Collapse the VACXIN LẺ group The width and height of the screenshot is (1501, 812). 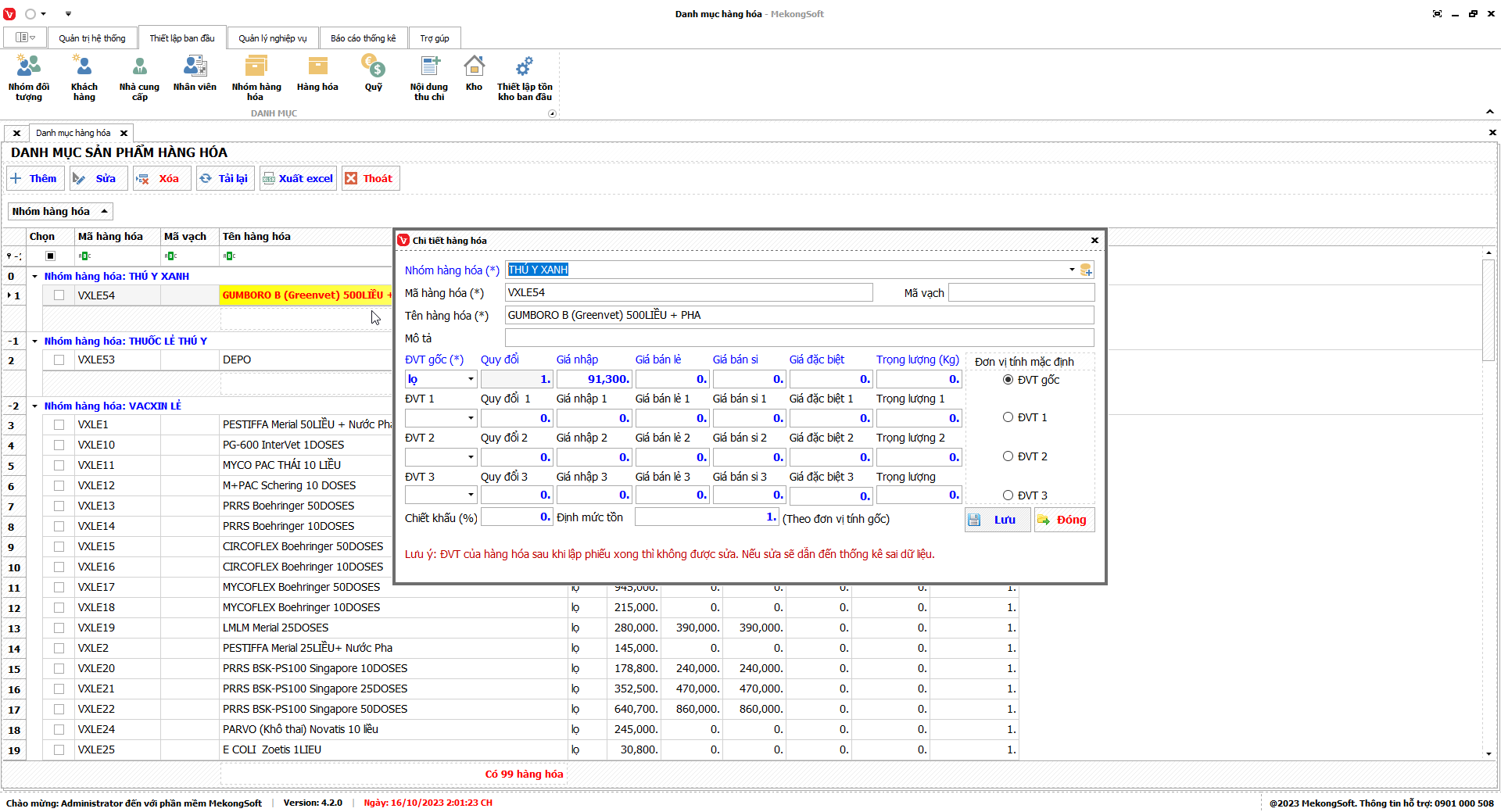[34, 406]
